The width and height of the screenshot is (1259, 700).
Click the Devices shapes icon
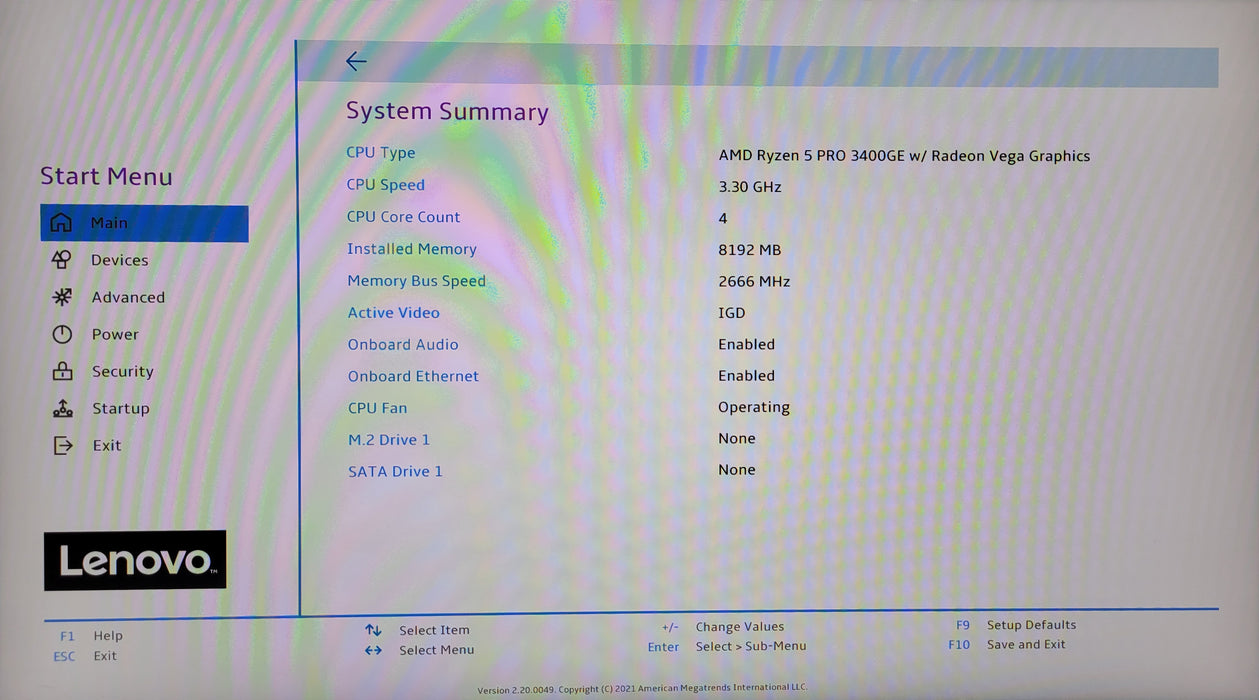pos(61,260)
